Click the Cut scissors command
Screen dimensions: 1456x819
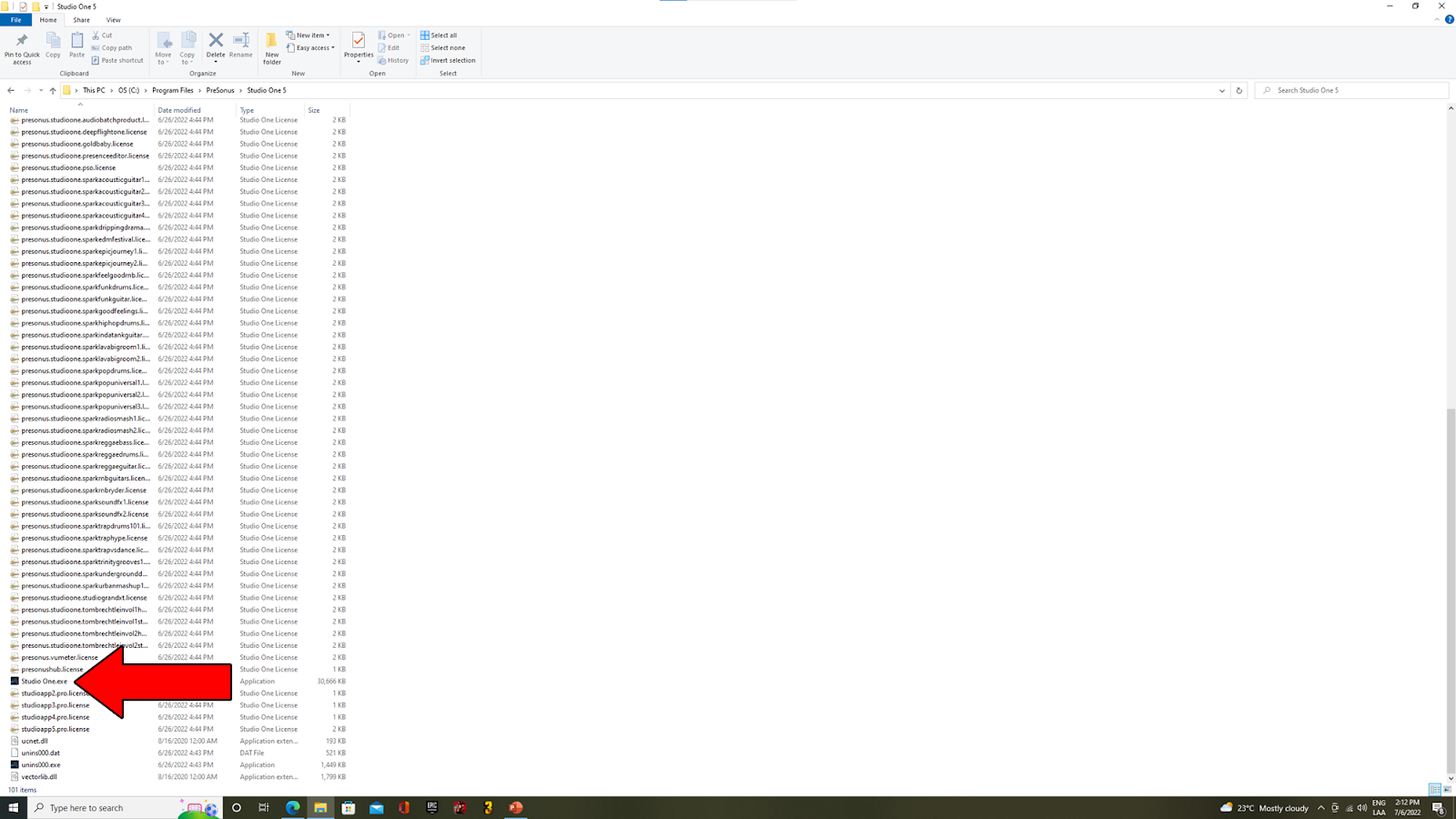[x=102, y=35]
